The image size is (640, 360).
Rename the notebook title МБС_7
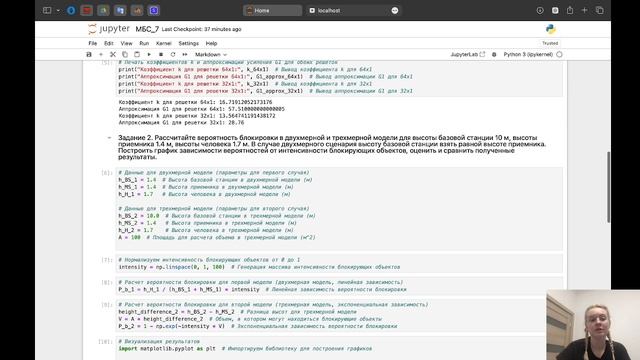click(x=147, y=29)
